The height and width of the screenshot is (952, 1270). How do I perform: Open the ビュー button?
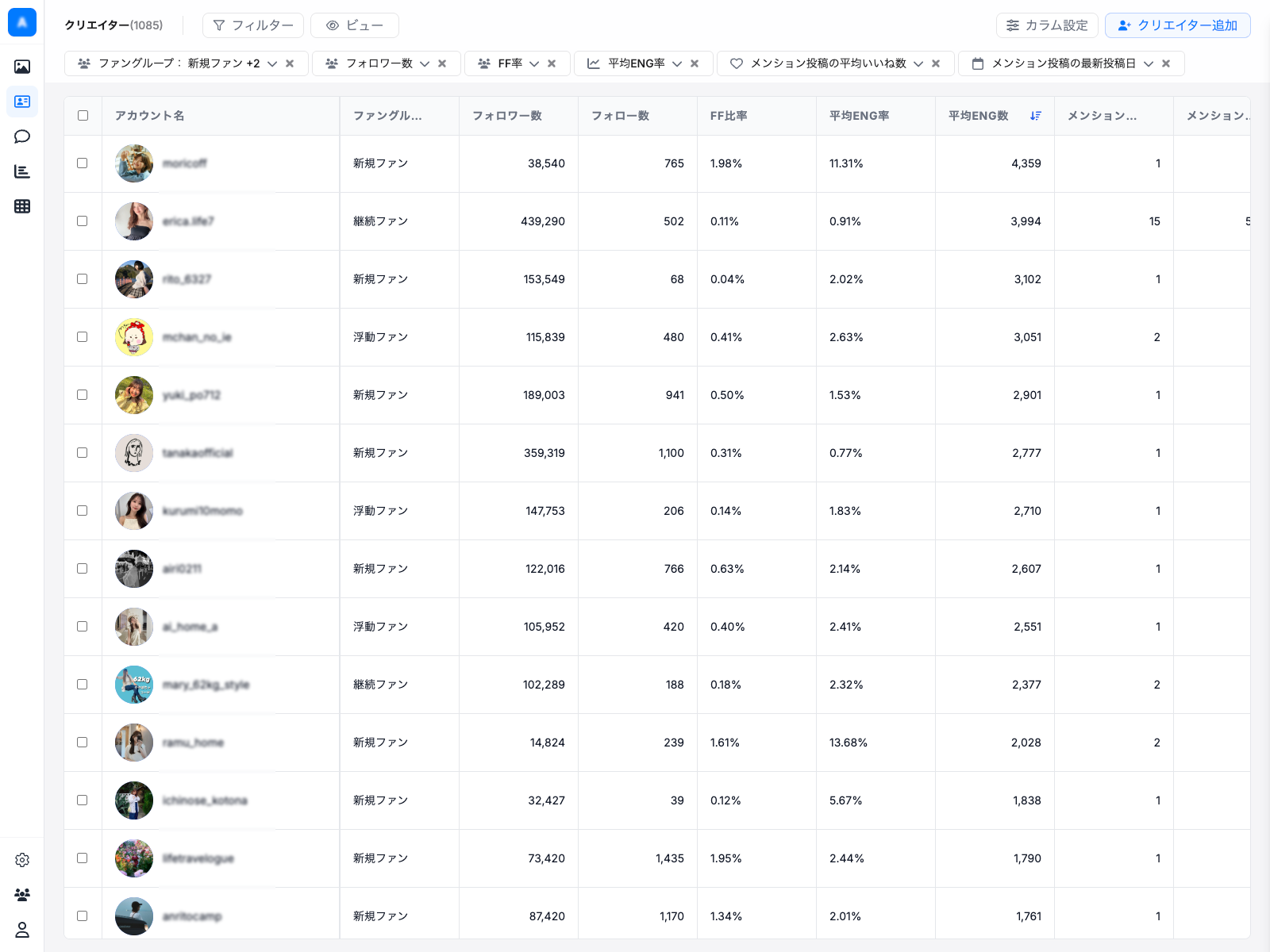(x=355, y=25)
